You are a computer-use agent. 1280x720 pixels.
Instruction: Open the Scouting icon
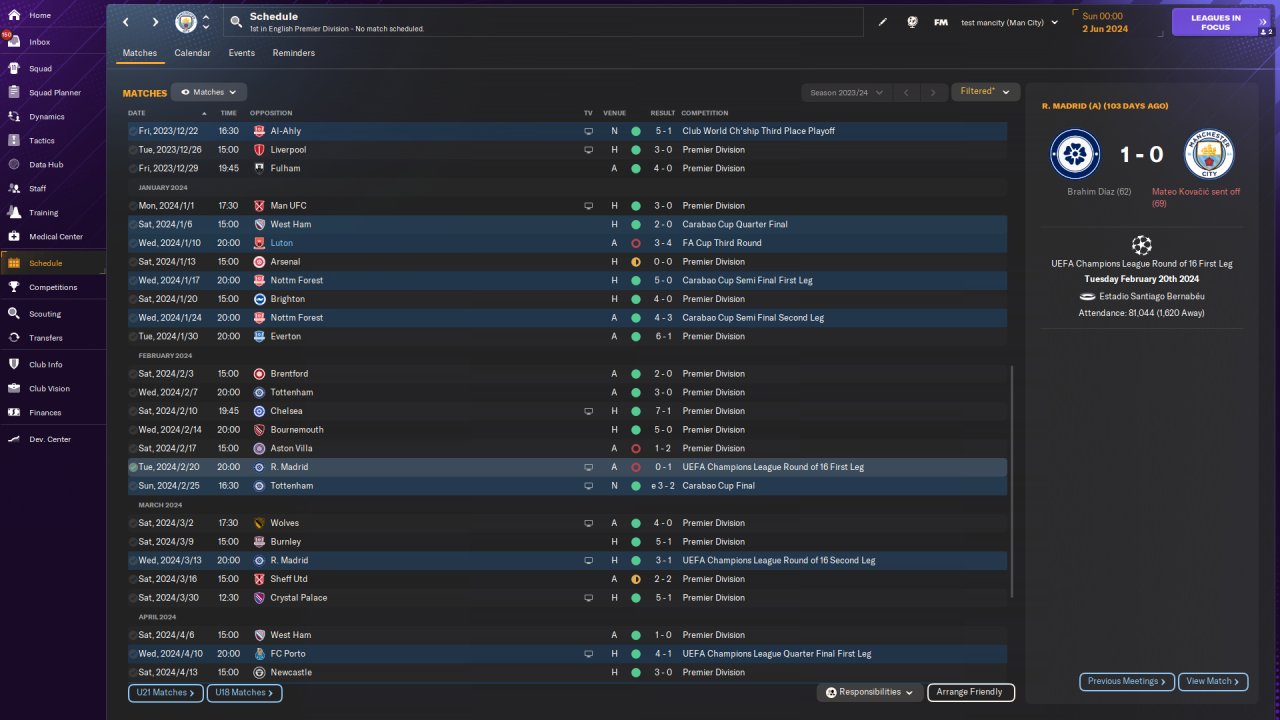(14, 314)
